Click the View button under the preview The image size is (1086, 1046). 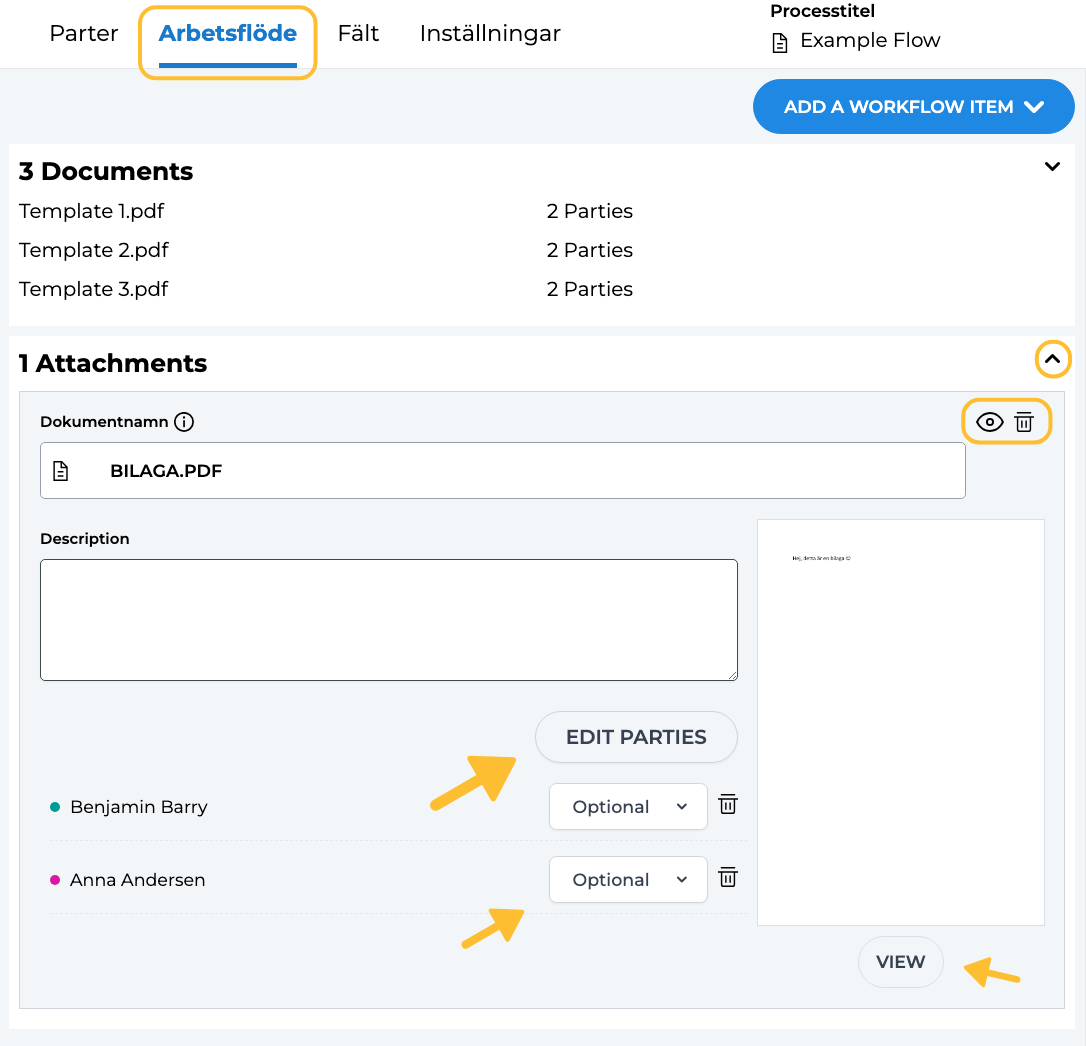[x=900, y=962]
